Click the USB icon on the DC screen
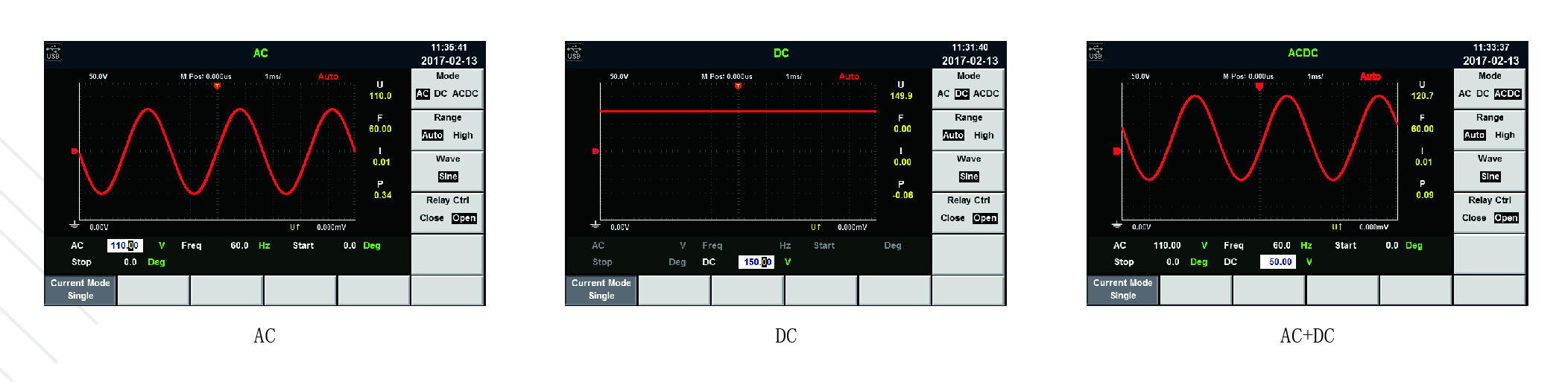Image resolution: width=1568 pixels, height=382 pixels. (574, 53)
